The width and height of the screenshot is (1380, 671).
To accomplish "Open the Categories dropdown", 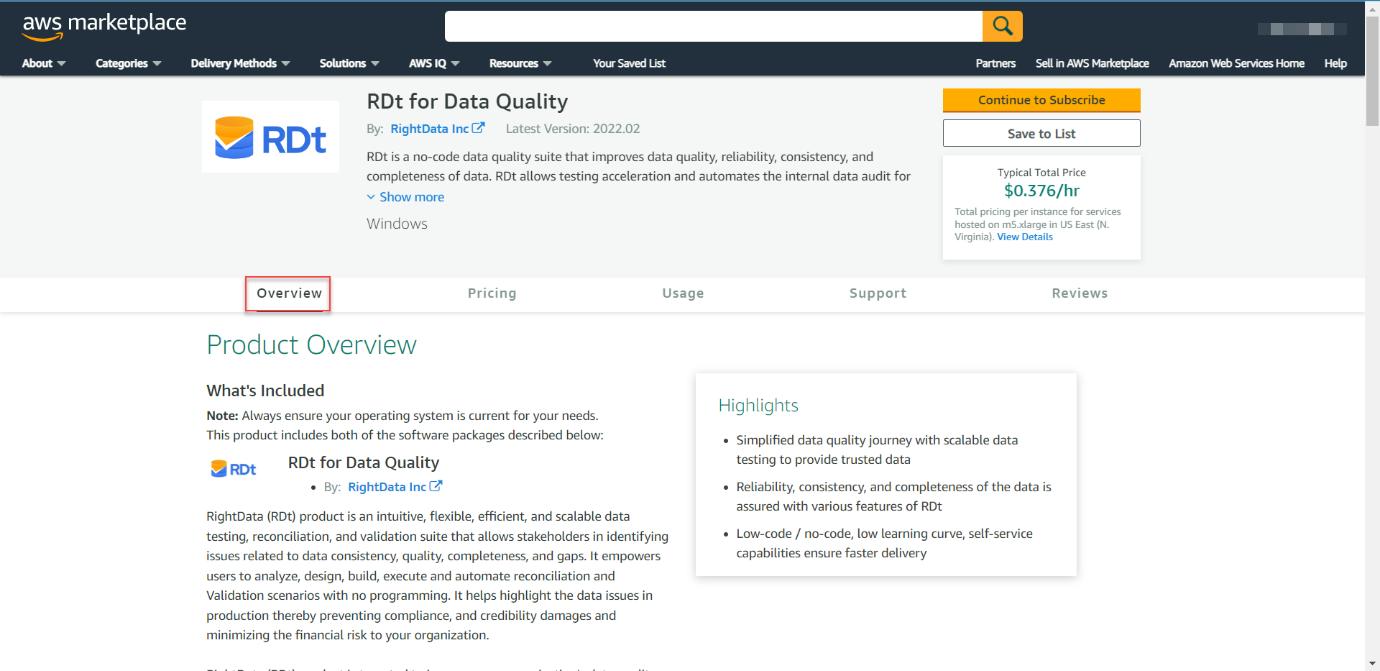I will 122,62.
